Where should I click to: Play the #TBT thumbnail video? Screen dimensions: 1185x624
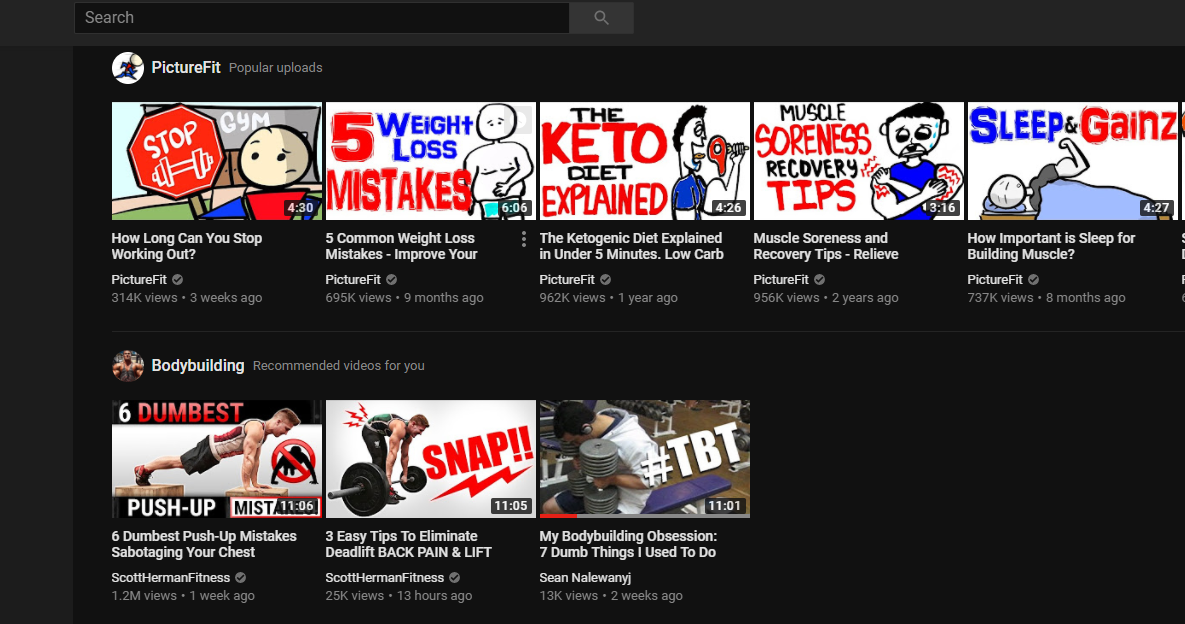(x=645, y=459)
